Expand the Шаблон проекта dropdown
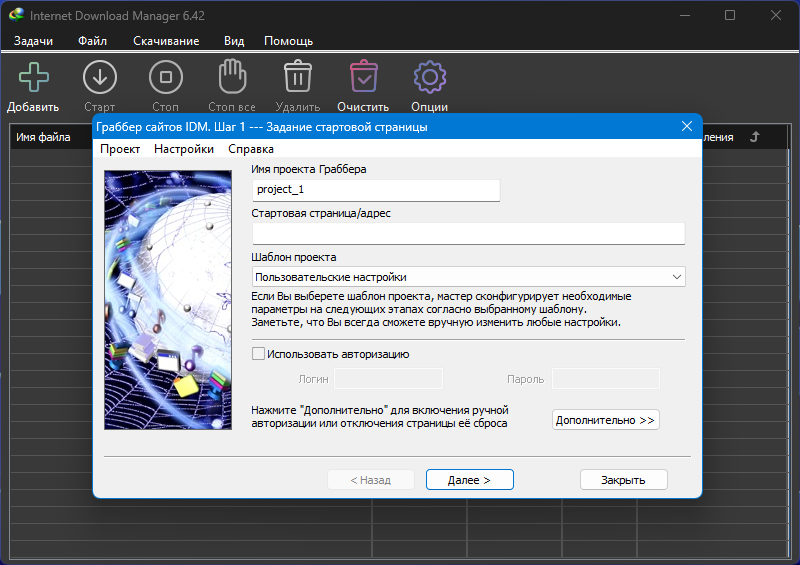 click(x=677, y=277)
